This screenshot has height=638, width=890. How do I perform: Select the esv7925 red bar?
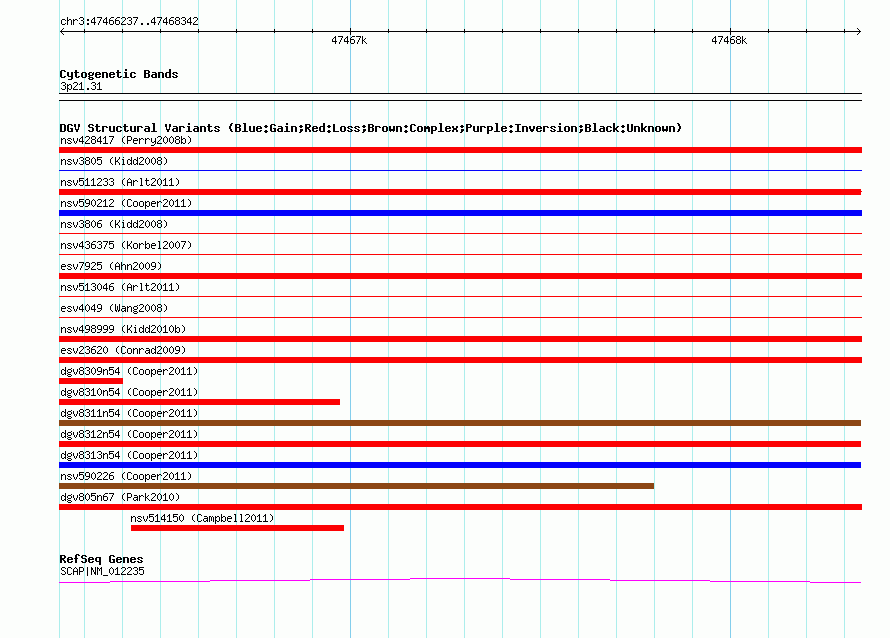pyautogui.click(x=460, y=276)
